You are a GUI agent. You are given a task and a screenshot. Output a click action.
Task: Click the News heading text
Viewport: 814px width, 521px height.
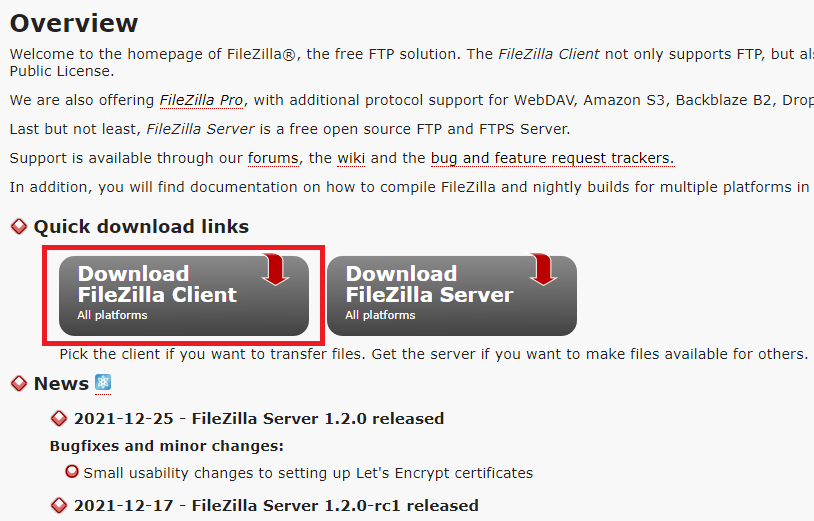point(61,383)
